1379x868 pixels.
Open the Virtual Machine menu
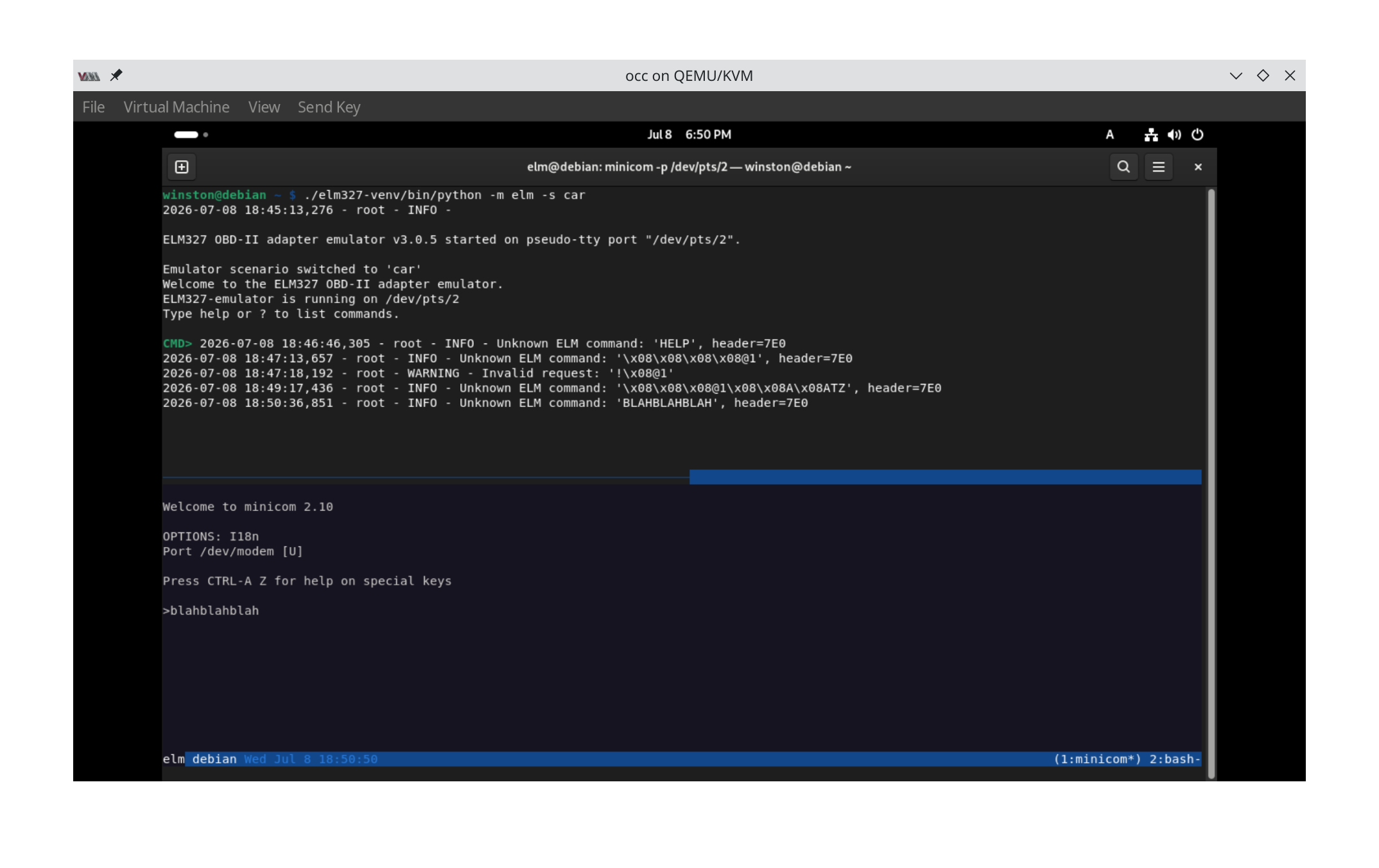tap(177, 107)
